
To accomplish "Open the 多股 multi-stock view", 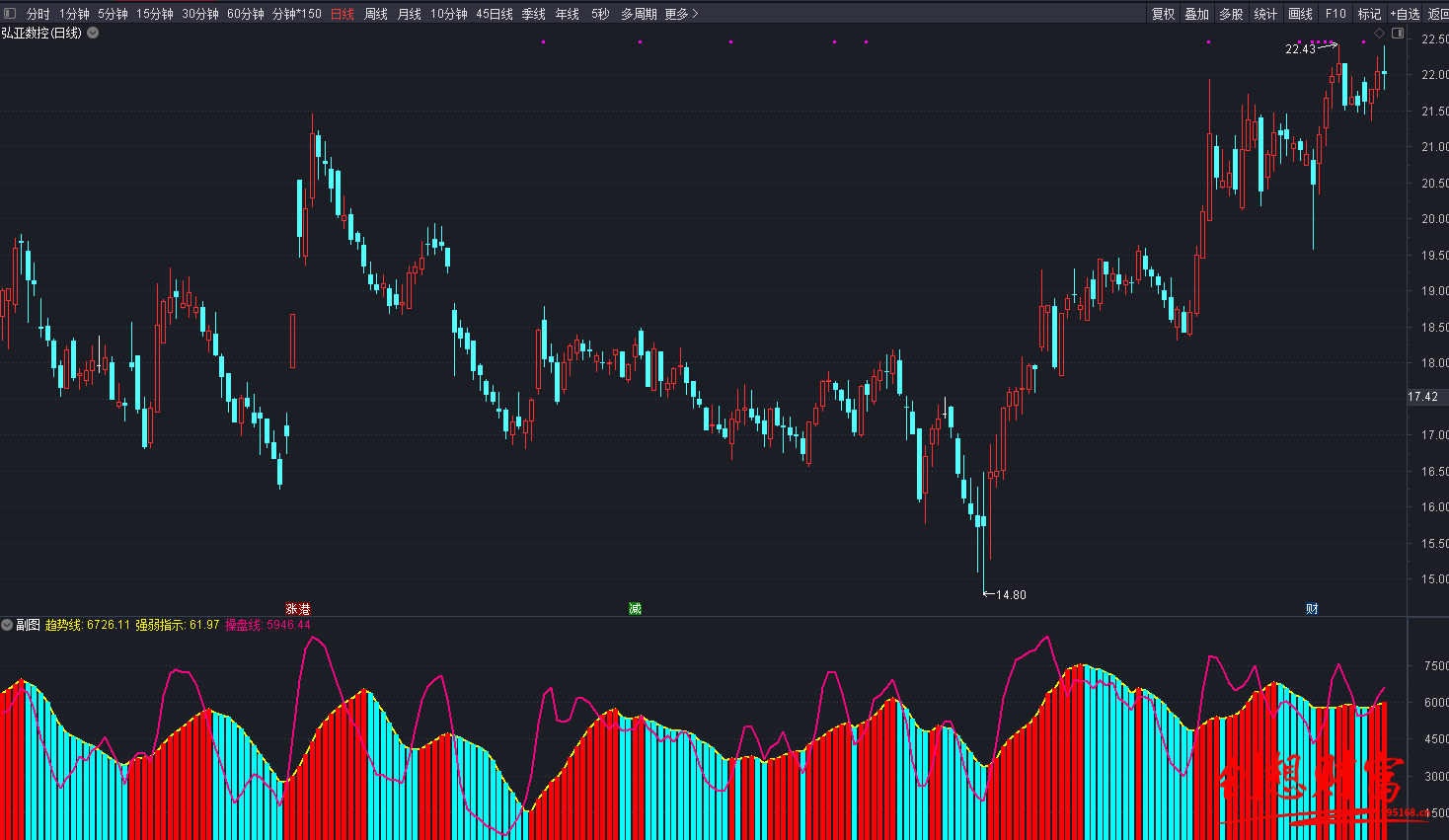I will 1231,14.
